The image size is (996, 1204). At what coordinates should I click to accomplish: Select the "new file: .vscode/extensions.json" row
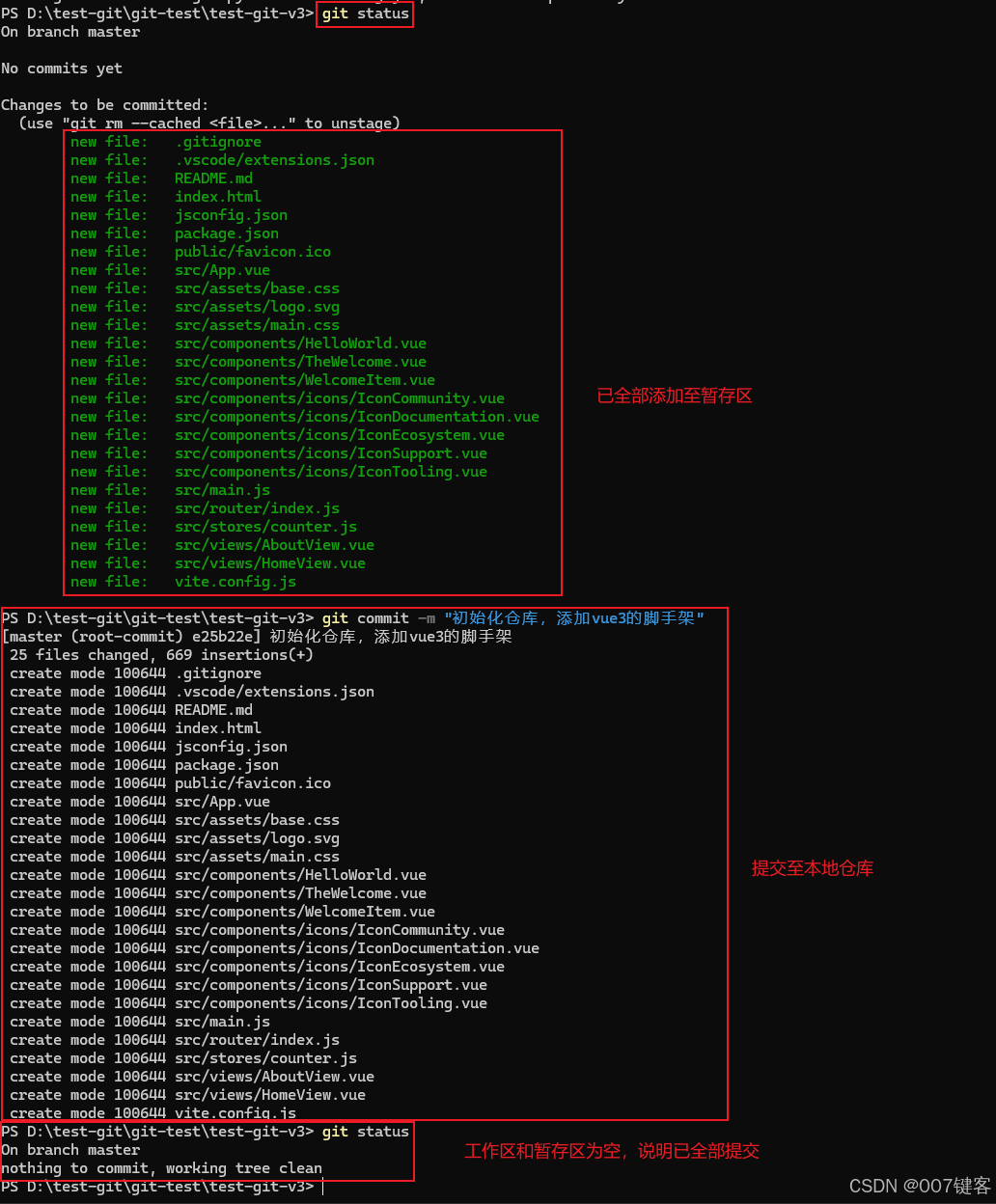(x=222, y=160)
